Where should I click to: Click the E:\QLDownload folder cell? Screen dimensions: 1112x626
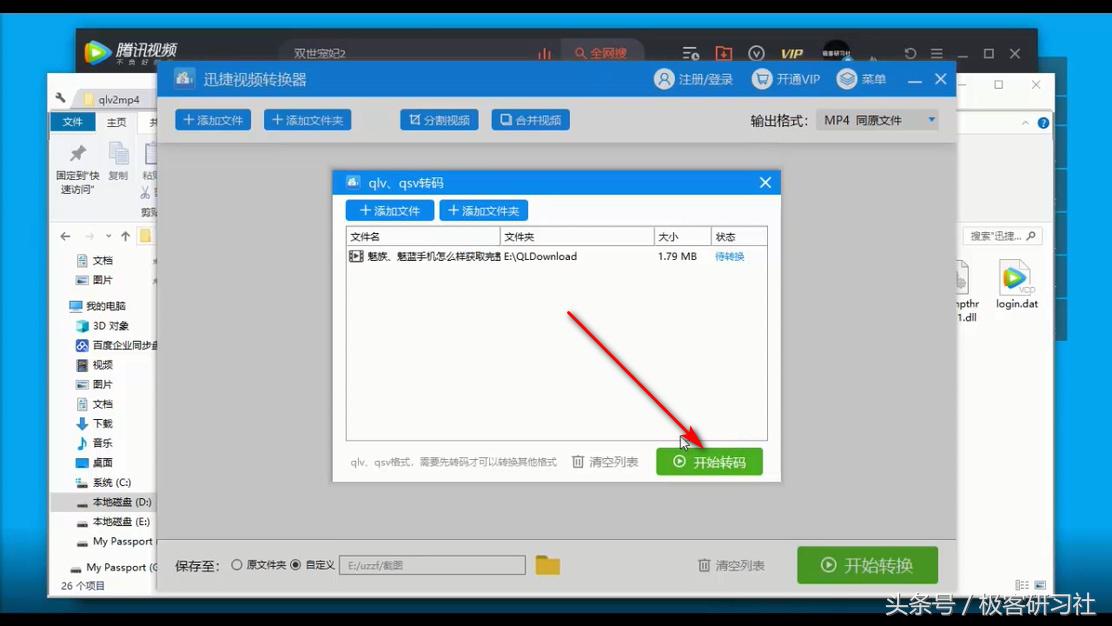(540, 257)
